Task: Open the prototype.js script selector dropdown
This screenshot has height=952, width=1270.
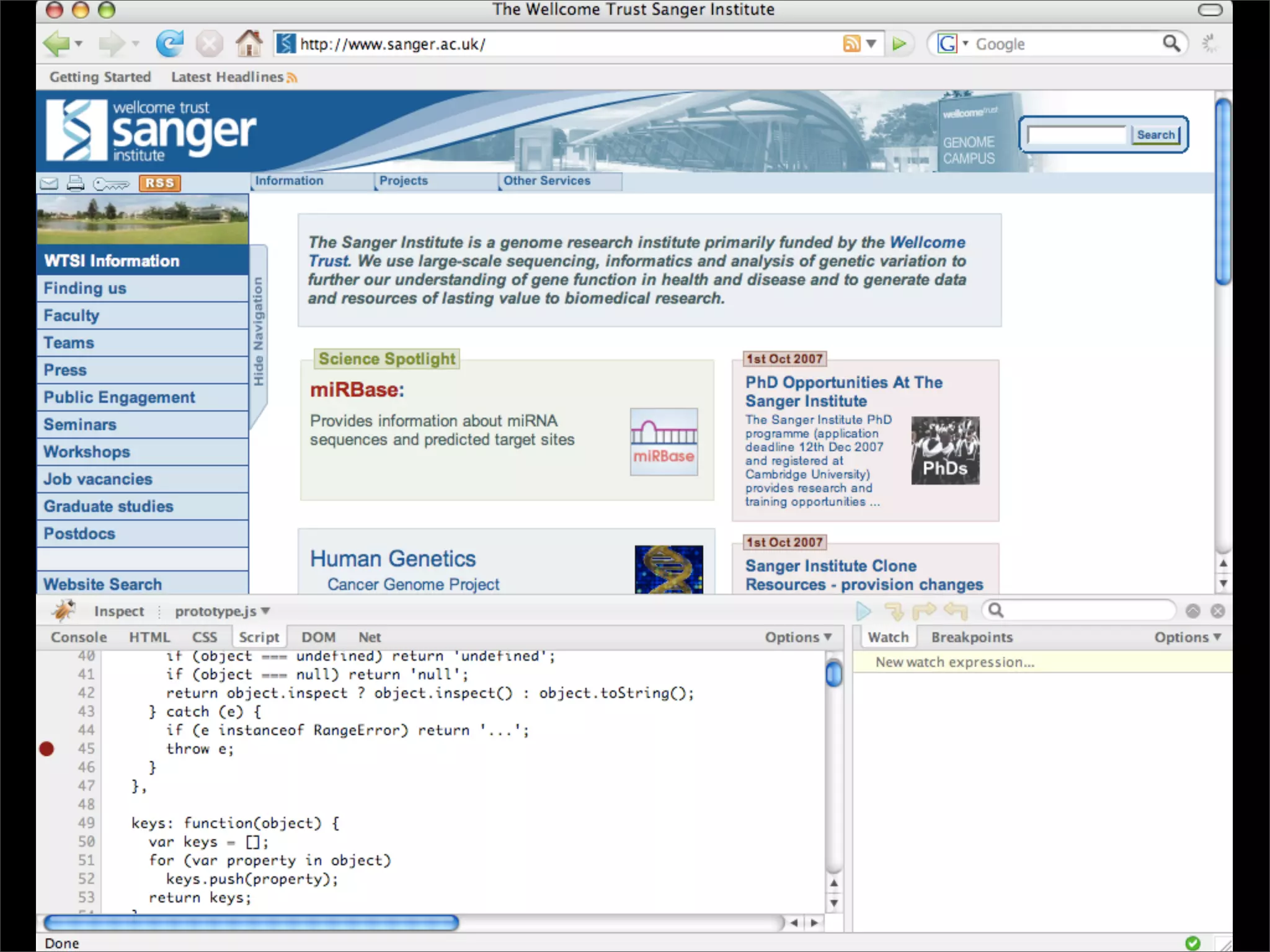Action: [222, 611]
